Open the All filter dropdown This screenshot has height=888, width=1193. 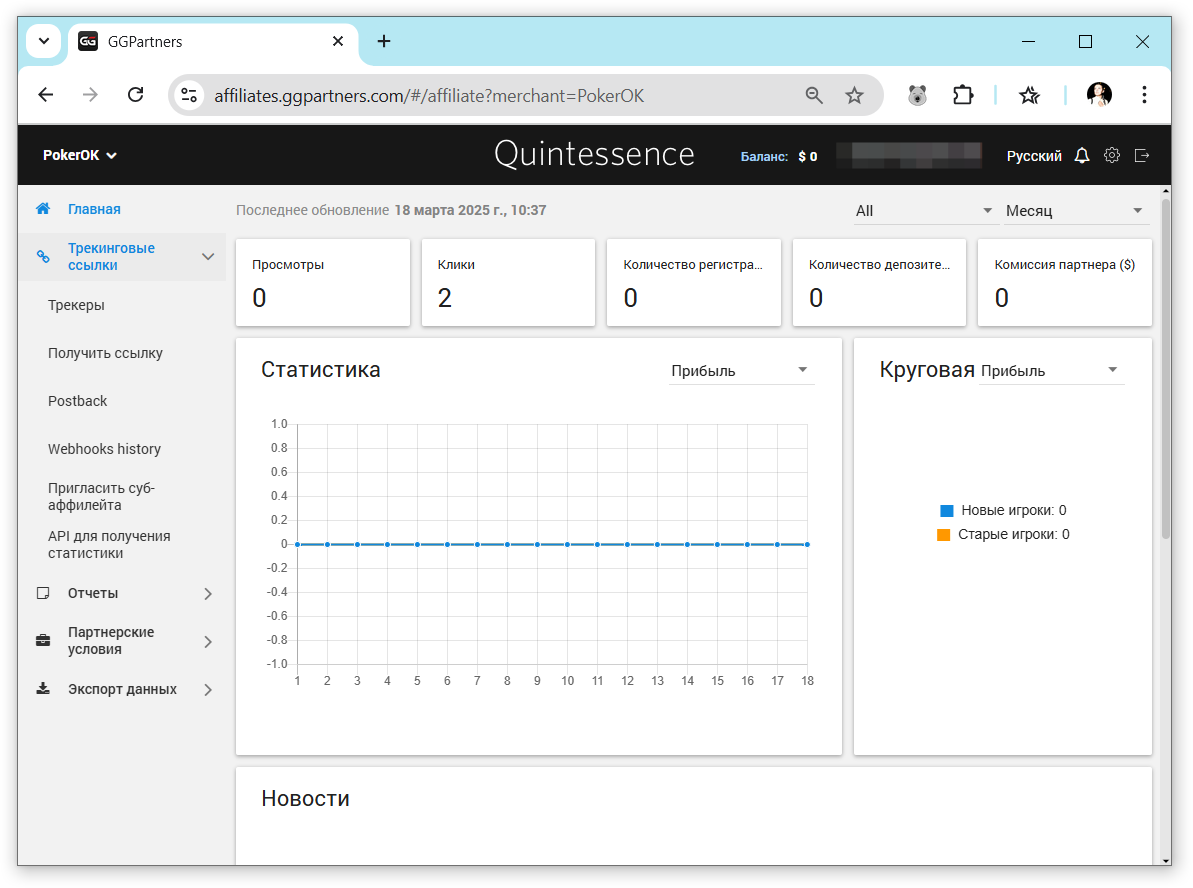[x=924, y=211]
